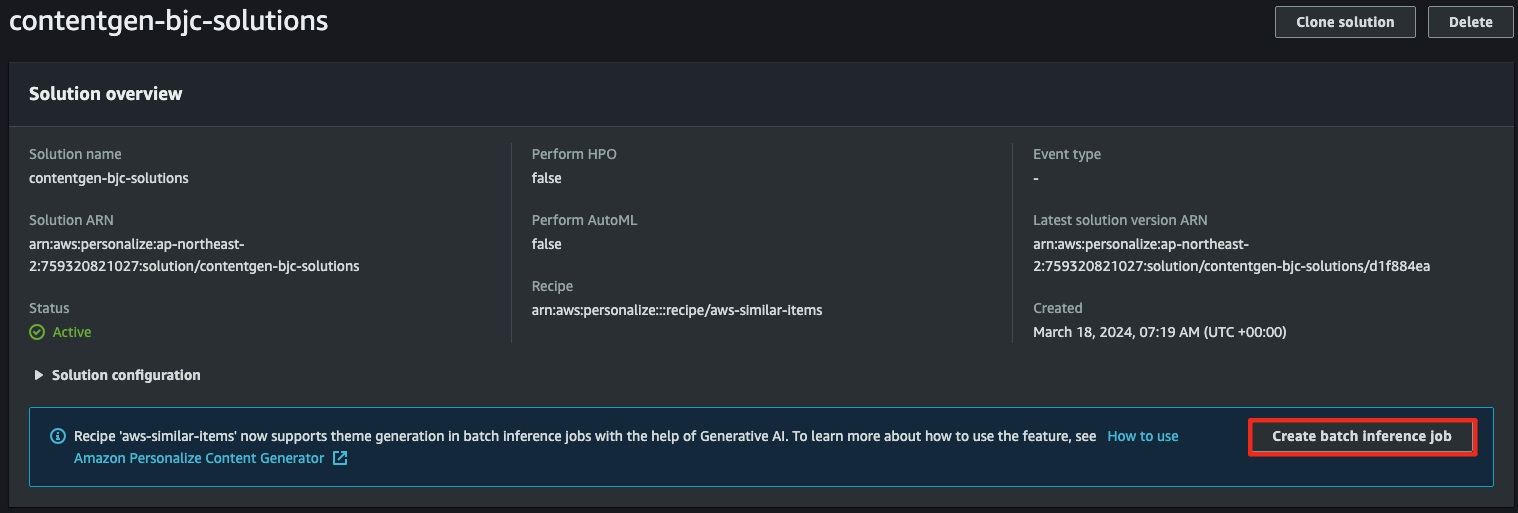1518x513 pixels.
Task: Click the Clone solution button
Action: point(1345,22)
